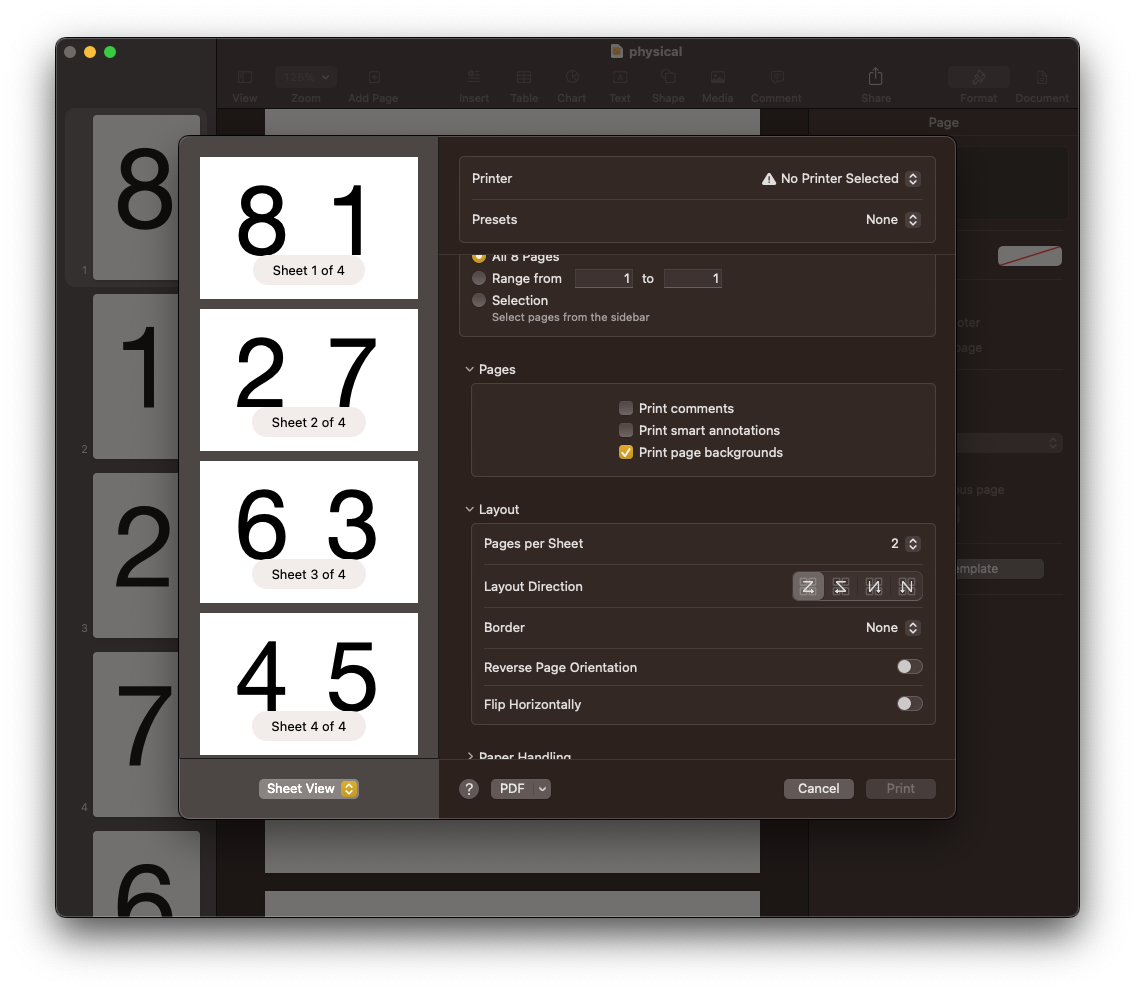This screenshot has height=991, width=1135.
Task: Pick the third layout direction icon
Action: point(874,587)
